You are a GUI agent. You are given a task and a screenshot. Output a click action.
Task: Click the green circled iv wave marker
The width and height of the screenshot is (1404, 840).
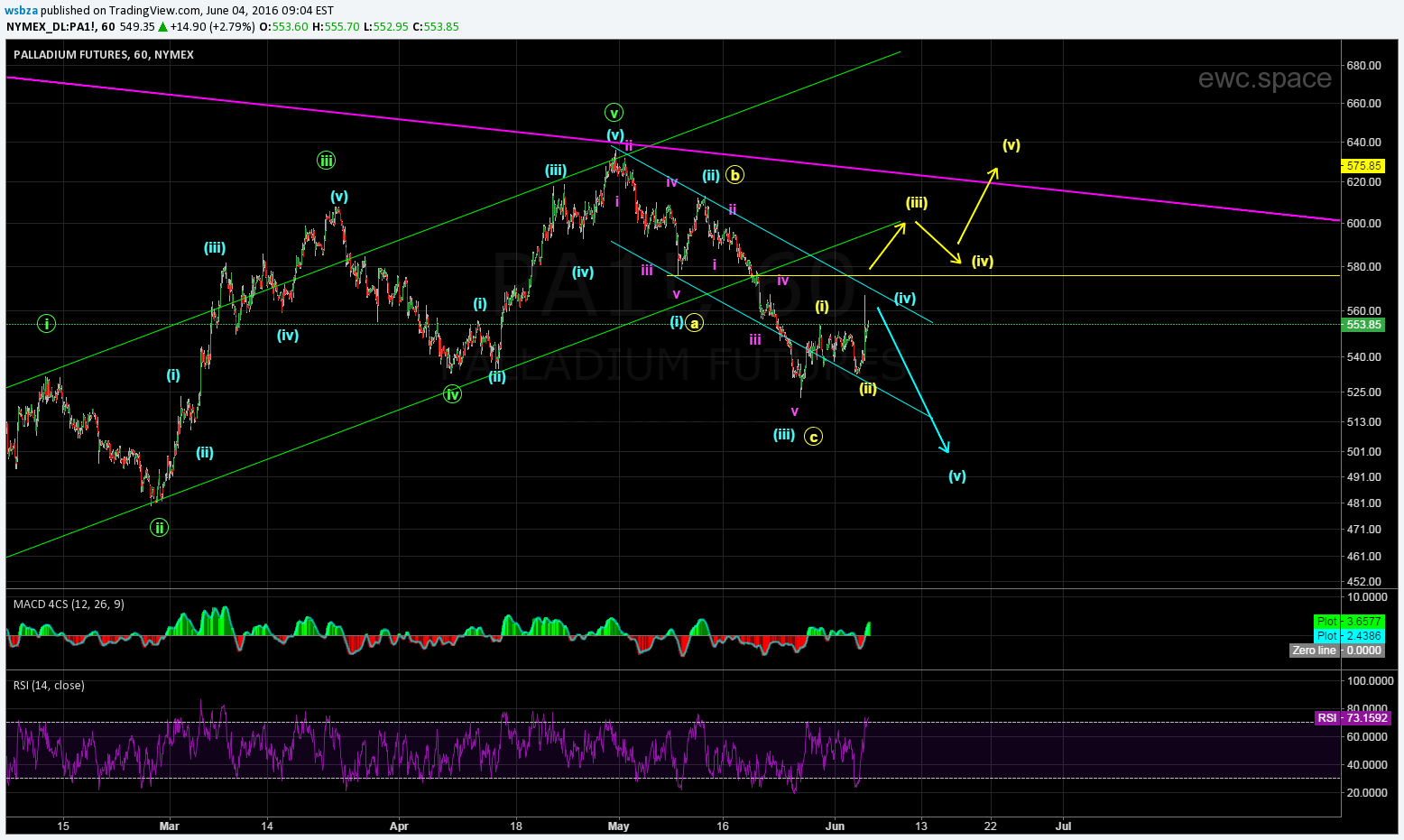(452, 393)
